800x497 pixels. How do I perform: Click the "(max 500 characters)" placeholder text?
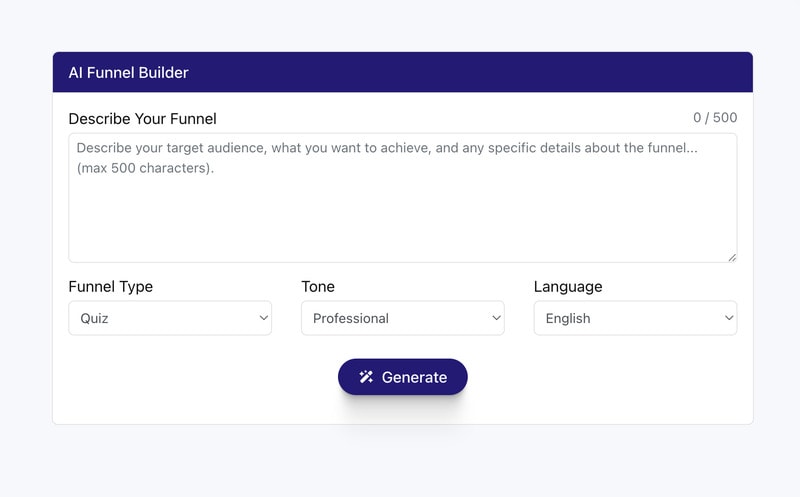pos(145,168)
